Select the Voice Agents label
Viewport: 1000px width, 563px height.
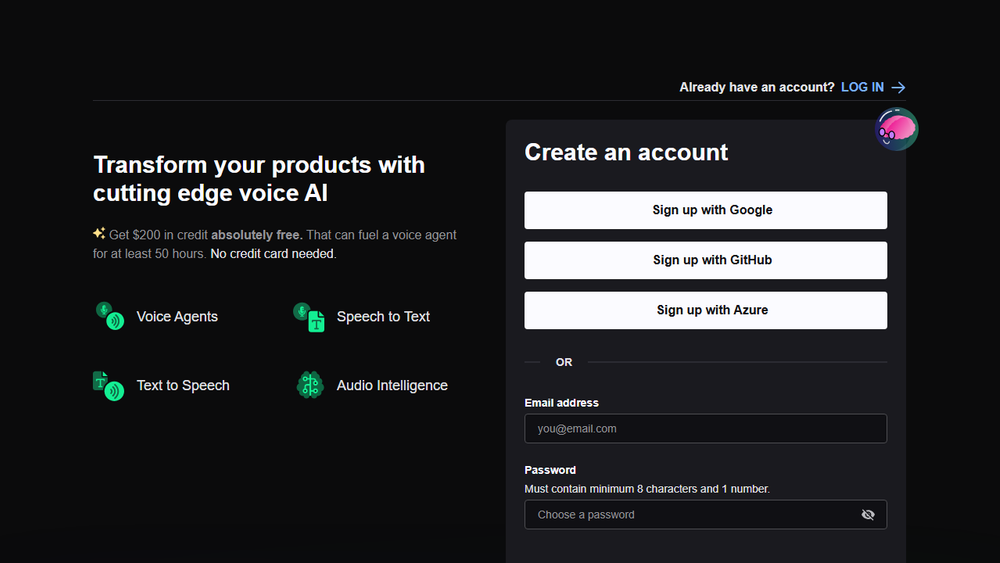[x=177, y=317]
